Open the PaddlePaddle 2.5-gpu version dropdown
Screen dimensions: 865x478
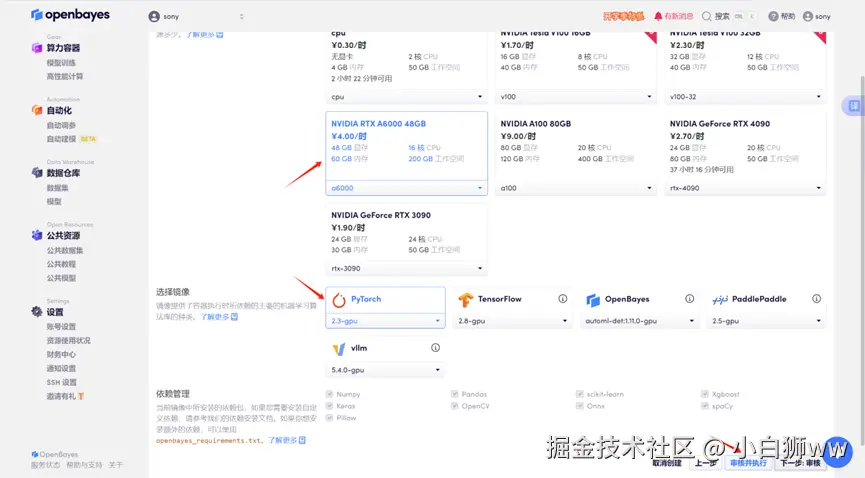pyautogui.click(x=766, y=321)
